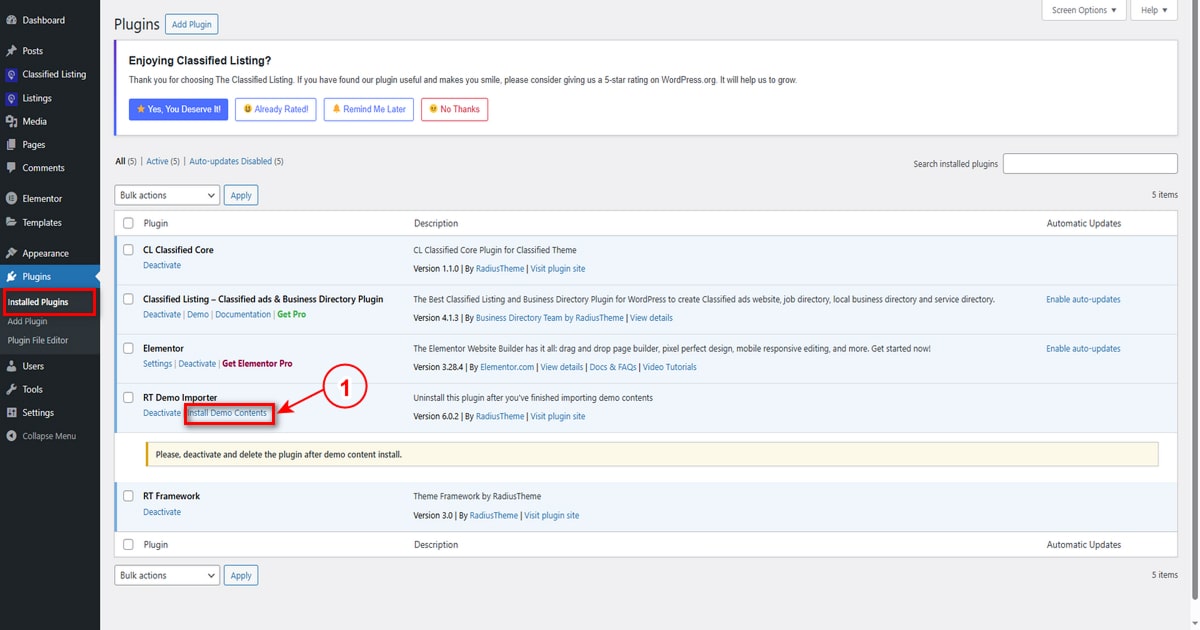
Task: Click the Media icon in sidebar
Action: [11, 121]
